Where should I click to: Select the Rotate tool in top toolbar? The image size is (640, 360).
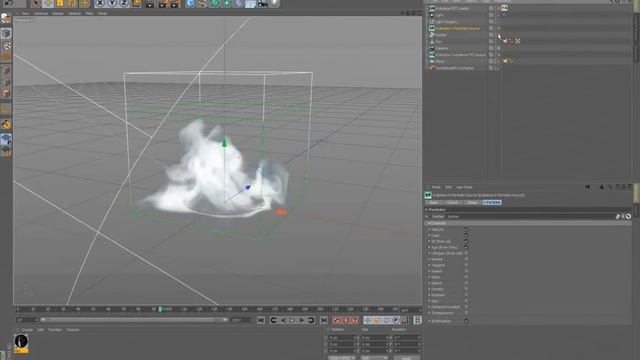pos(72,4)
